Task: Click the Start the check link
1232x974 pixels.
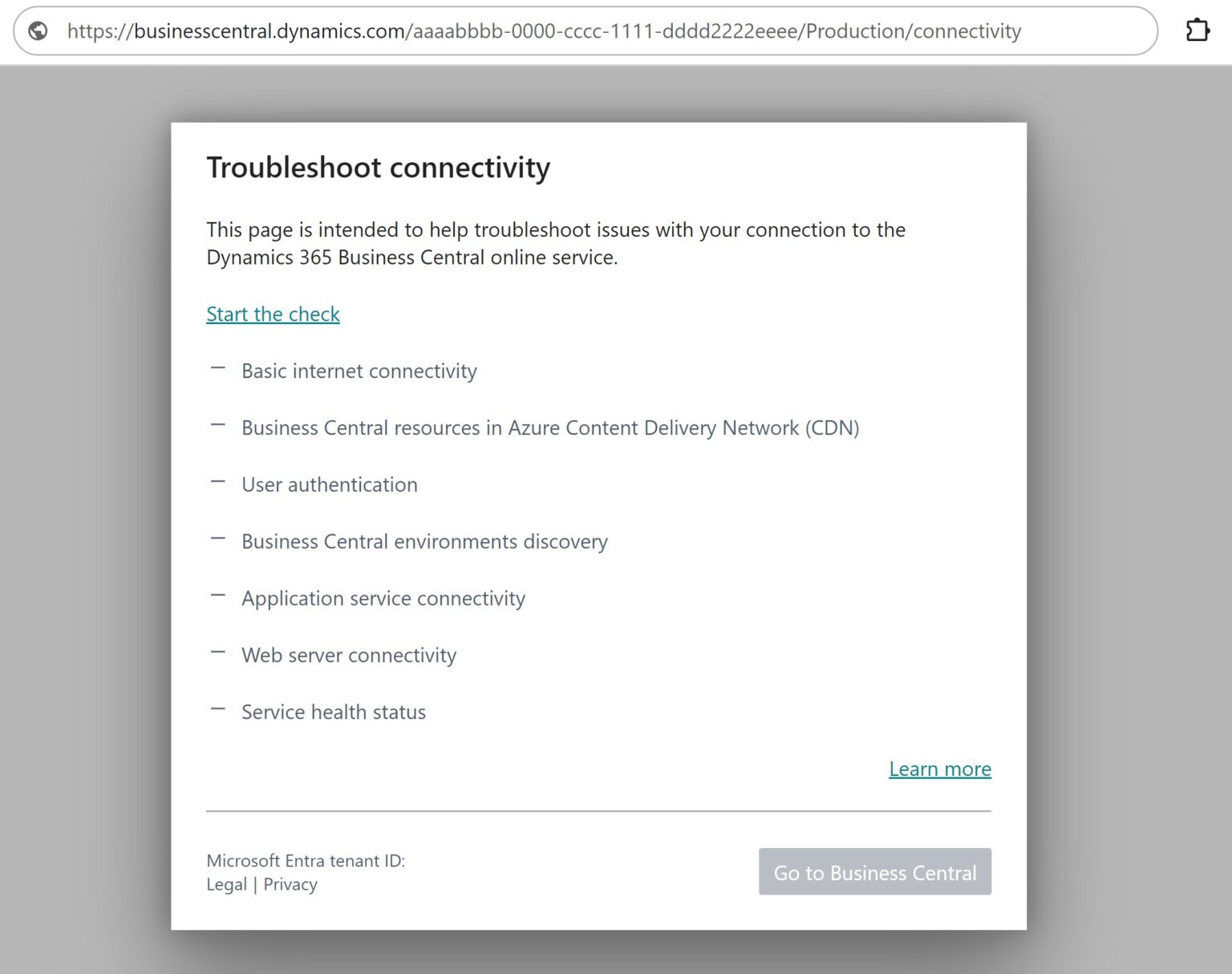Action: 273,314
